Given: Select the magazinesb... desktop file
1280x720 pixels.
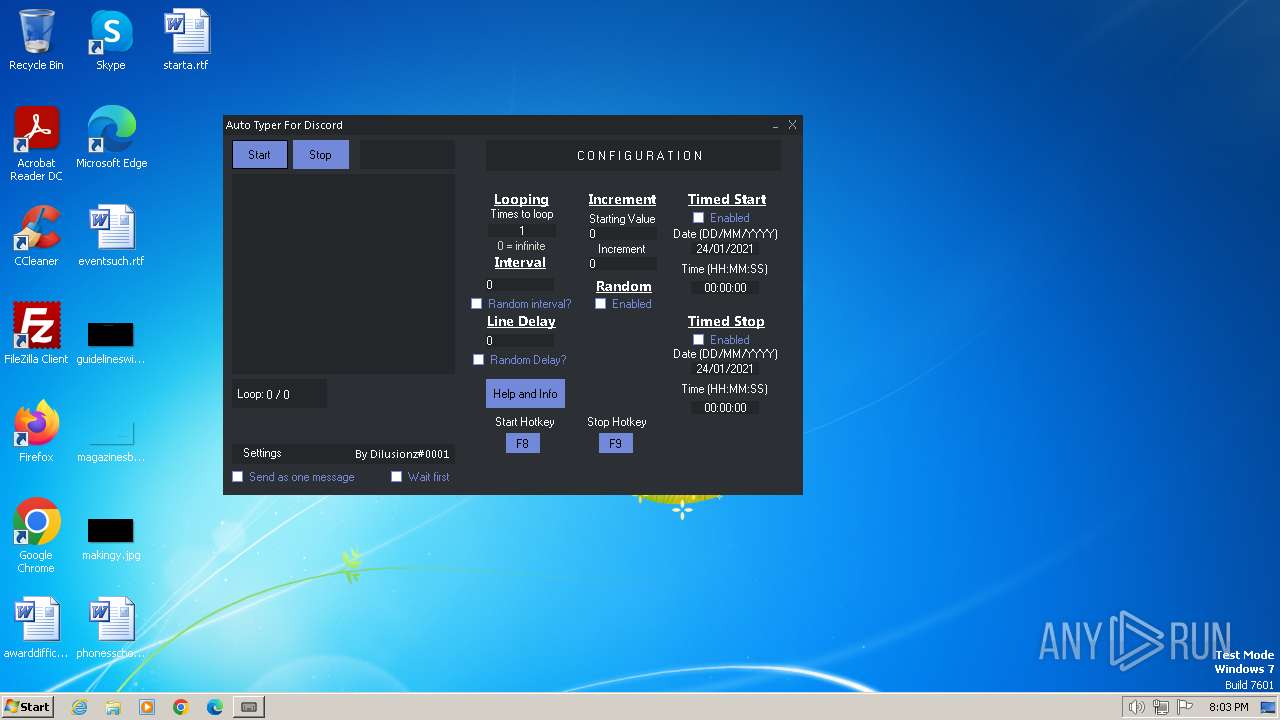Looking at the screenshot, I should click(x=111, y=440).
